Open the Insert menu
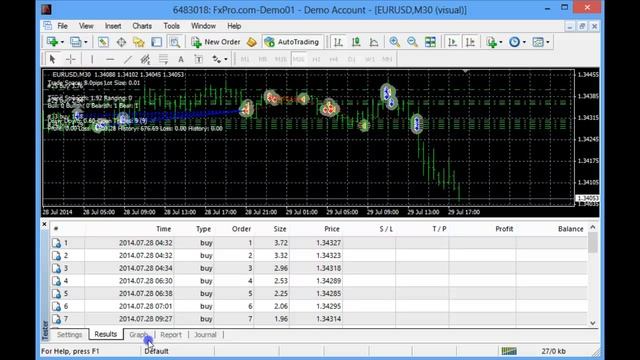 pos(113,26)
